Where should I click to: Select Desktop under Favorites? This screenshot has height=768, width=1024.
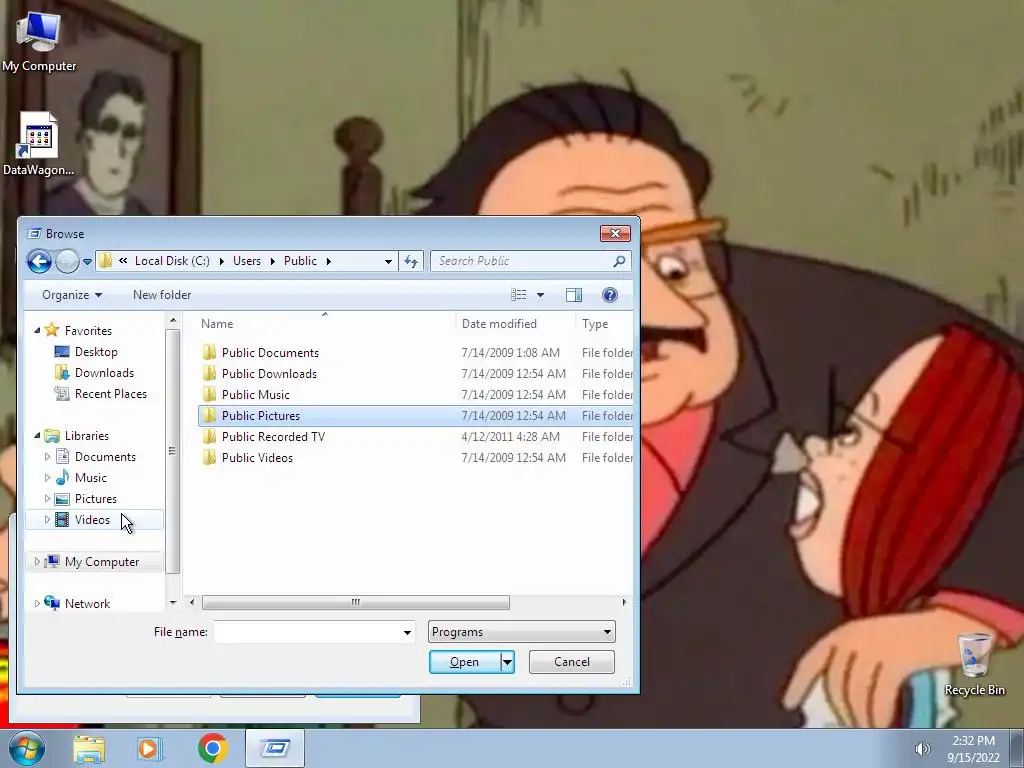tap(96, 352)
